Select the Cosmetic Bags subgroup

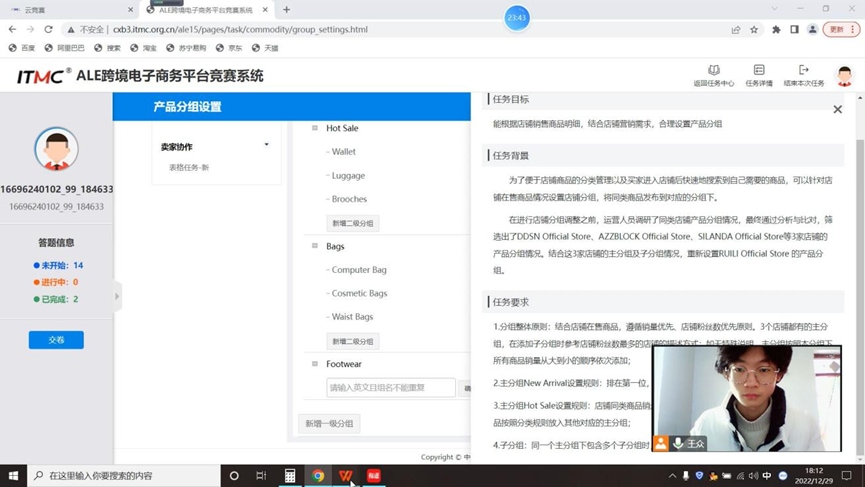point(359,293)
